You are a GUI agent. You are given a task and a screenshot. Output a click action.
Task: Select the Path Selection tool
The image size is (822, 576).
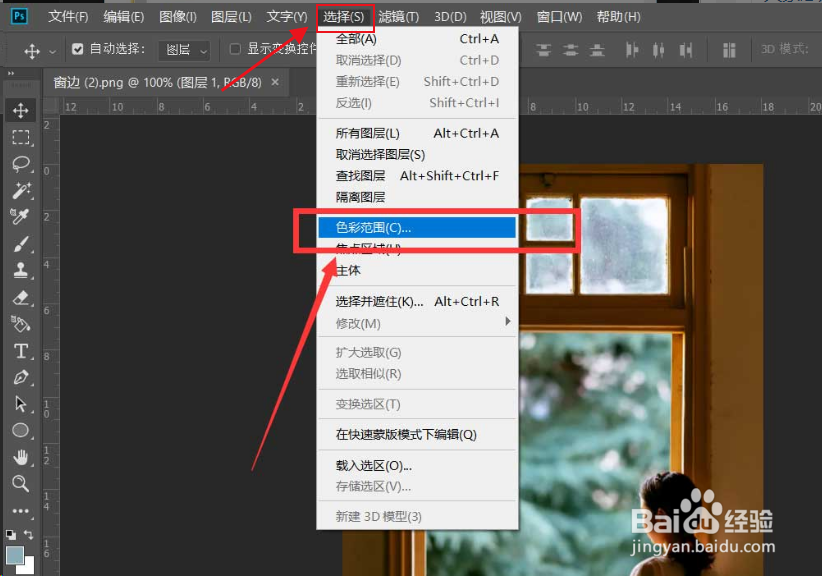coord(20,404)
